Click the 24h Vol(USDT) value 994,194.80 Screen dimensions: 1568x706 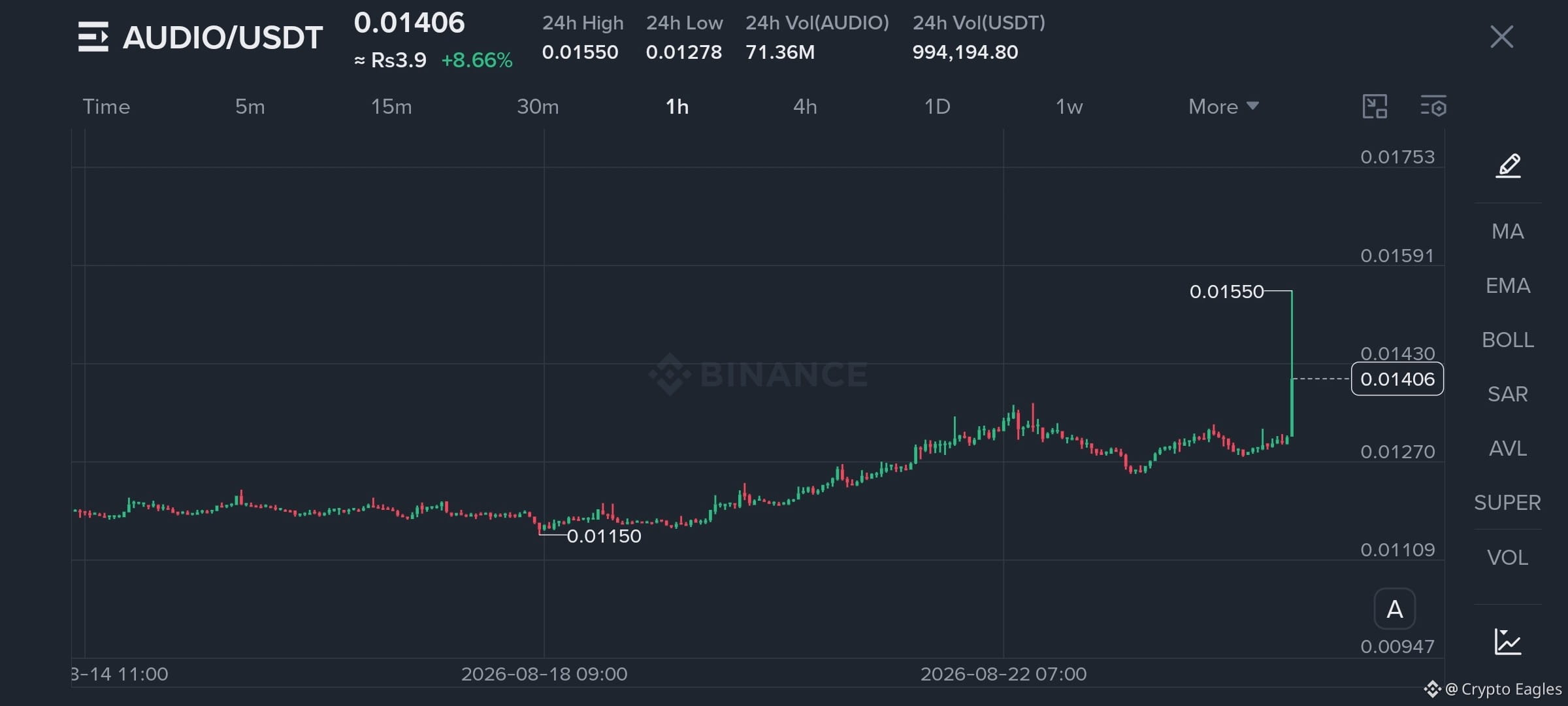965,52
